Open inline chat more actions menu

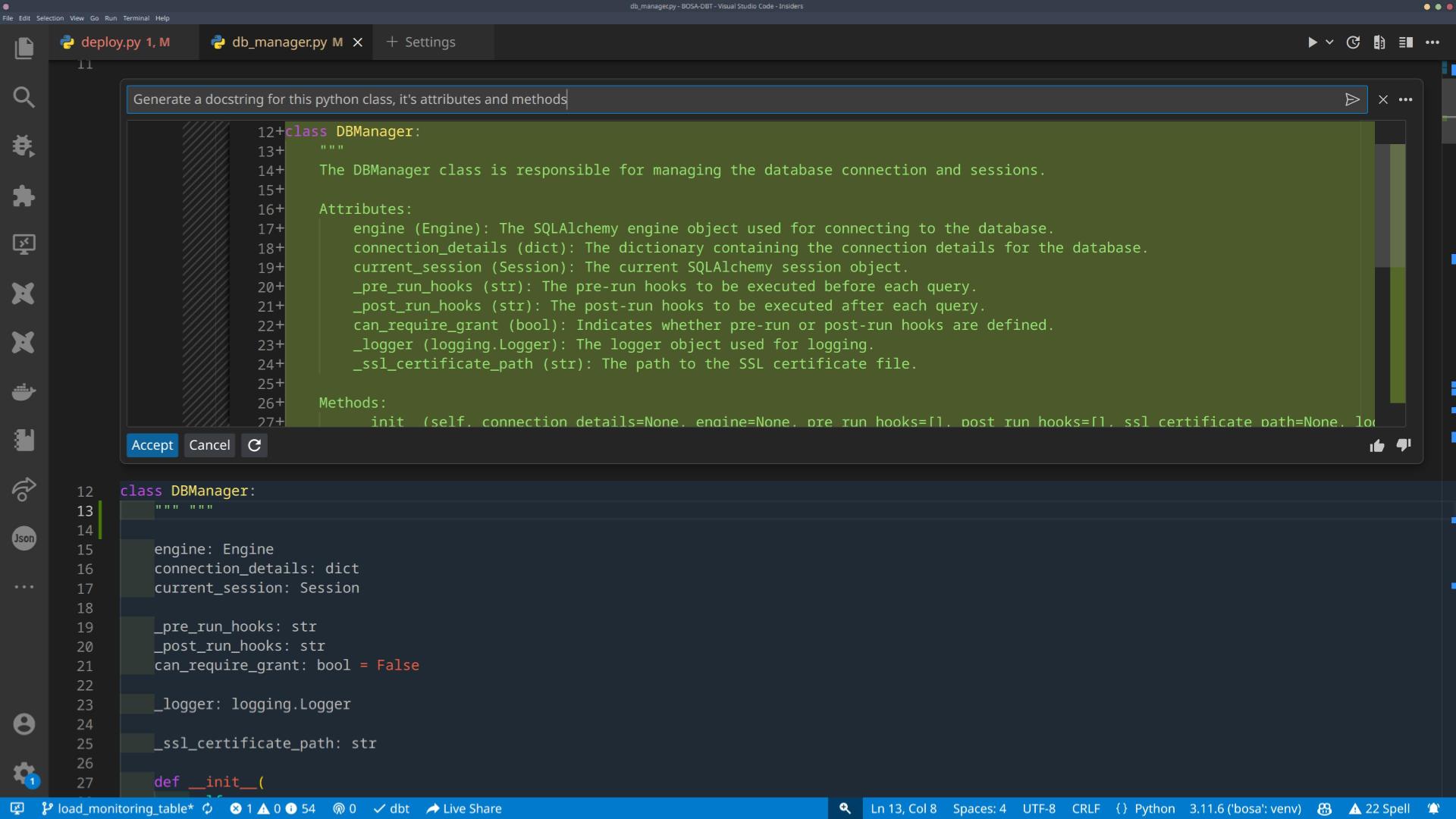1405,99
